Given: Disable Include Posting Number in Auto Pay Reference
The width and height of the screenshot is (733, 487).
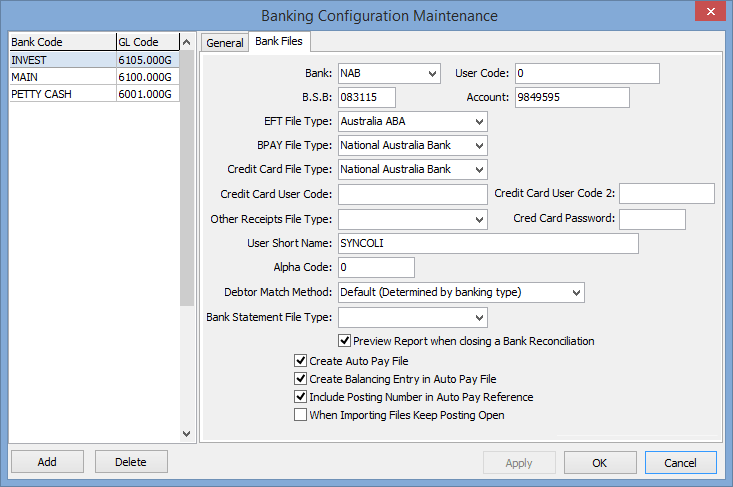Looking at the screenshot, I should click(301, 397).
